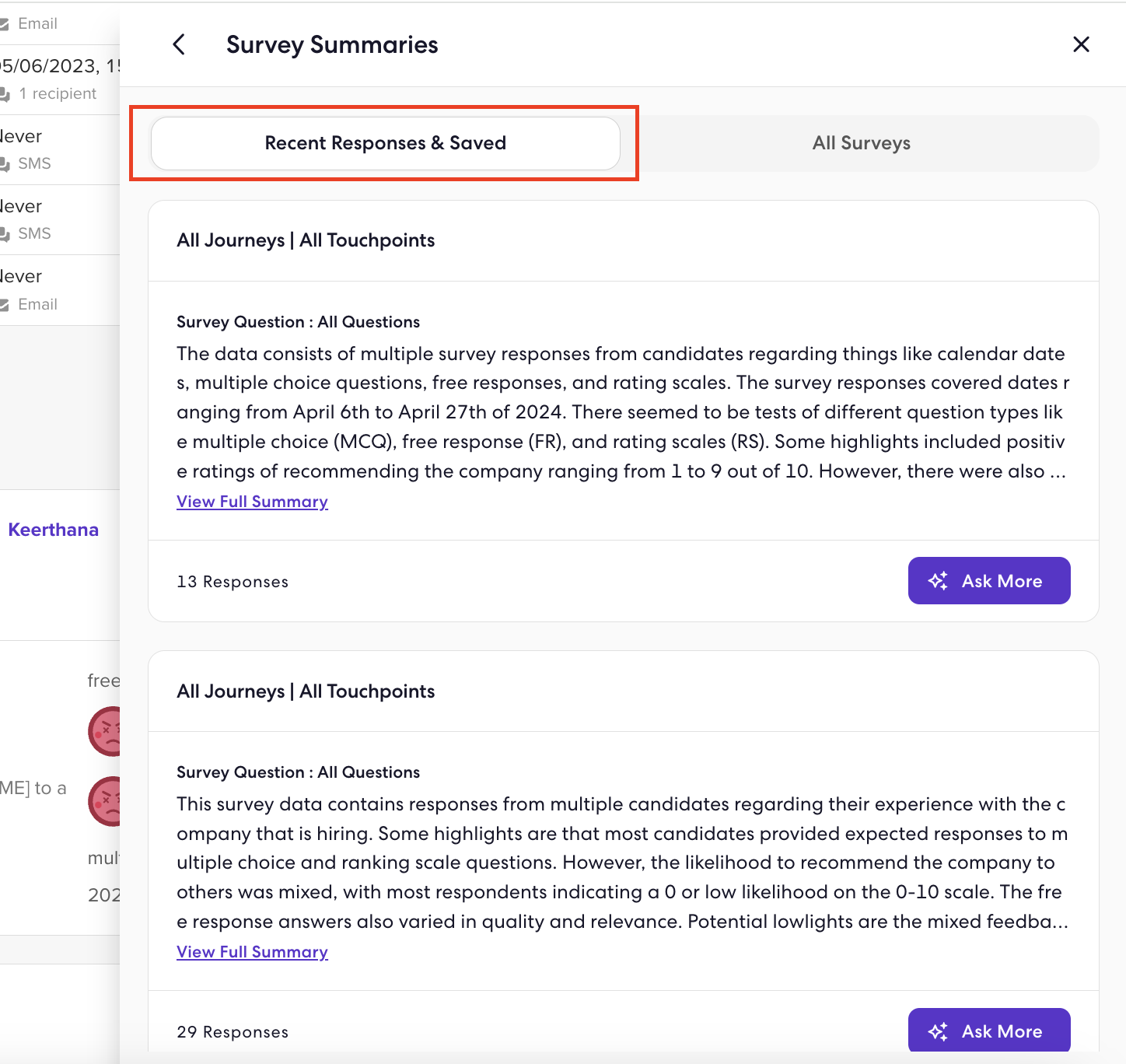1126x1064 pixels.
Task: Open View Full Summary for 29 Responses card
Action: [252, 952]
